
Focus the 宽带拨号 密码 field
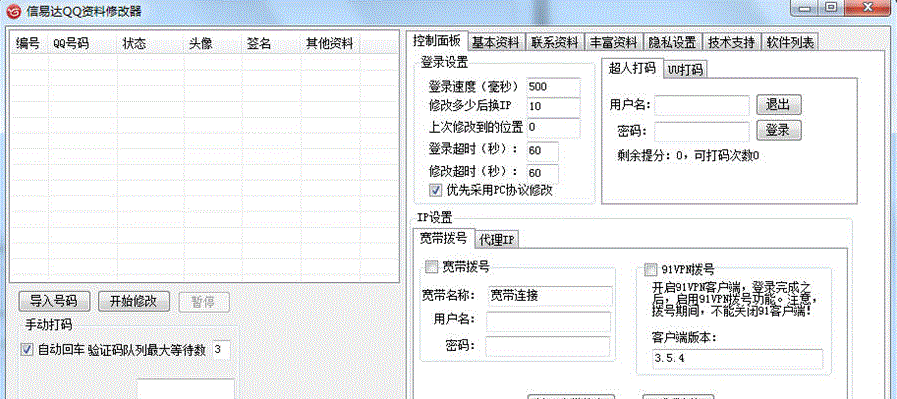548,346
